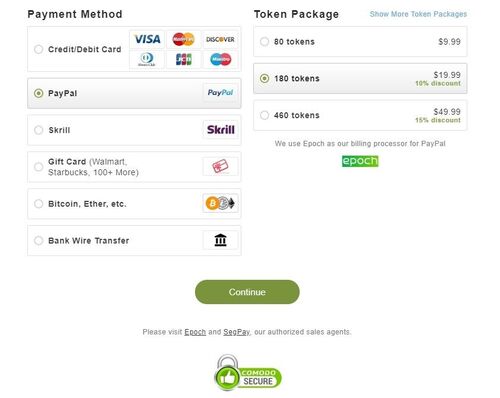Click the Maestro card logo
The image size is (500, 398).
pos(220,60)
